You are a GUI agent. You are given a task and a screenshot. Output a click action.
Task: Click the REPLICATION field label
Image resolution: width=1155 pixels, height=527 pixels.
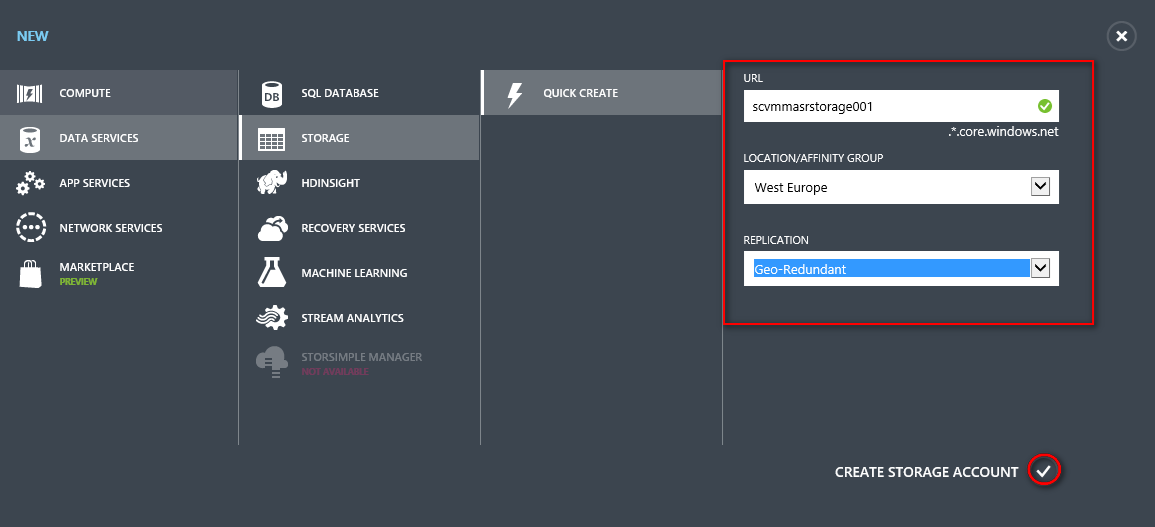coord(776,240)
